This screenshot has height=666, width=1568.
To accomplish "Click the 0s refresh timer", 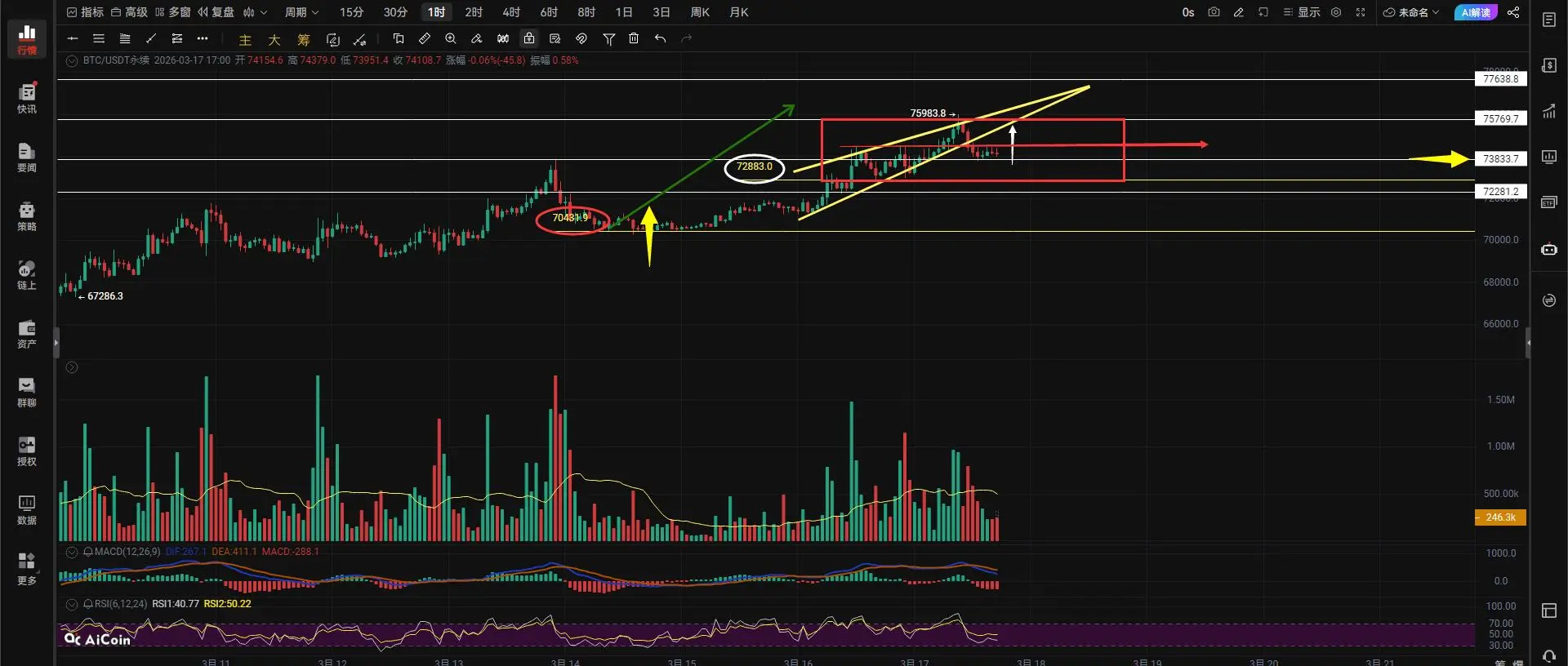I will click(1188, 12).
